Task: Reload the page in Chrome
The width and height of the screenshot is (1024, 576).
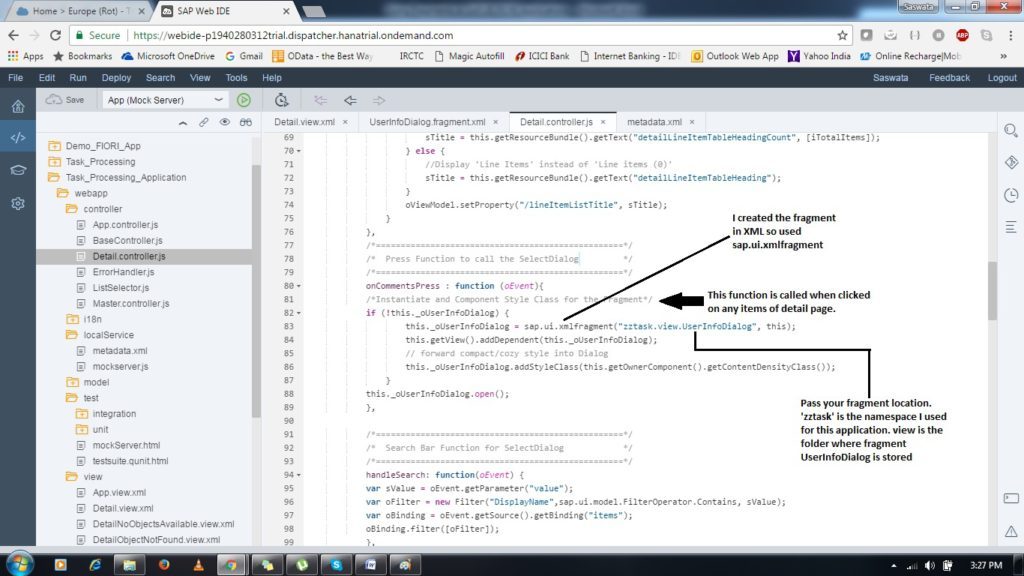Action: 56,35
